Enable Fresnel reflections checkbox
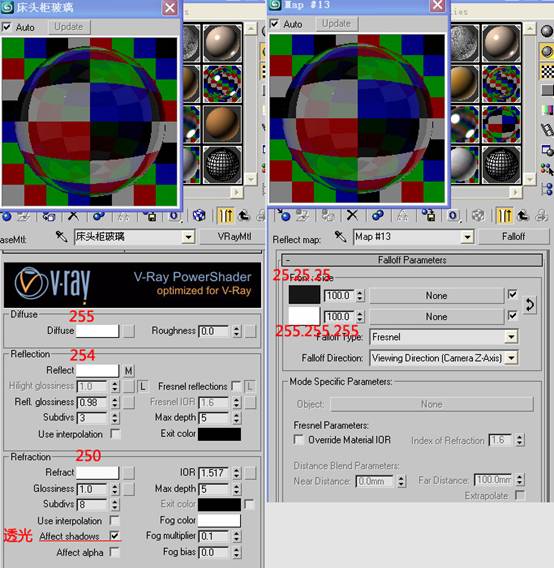Viewport: 554px width, 568px height. [x=236, y=386]
